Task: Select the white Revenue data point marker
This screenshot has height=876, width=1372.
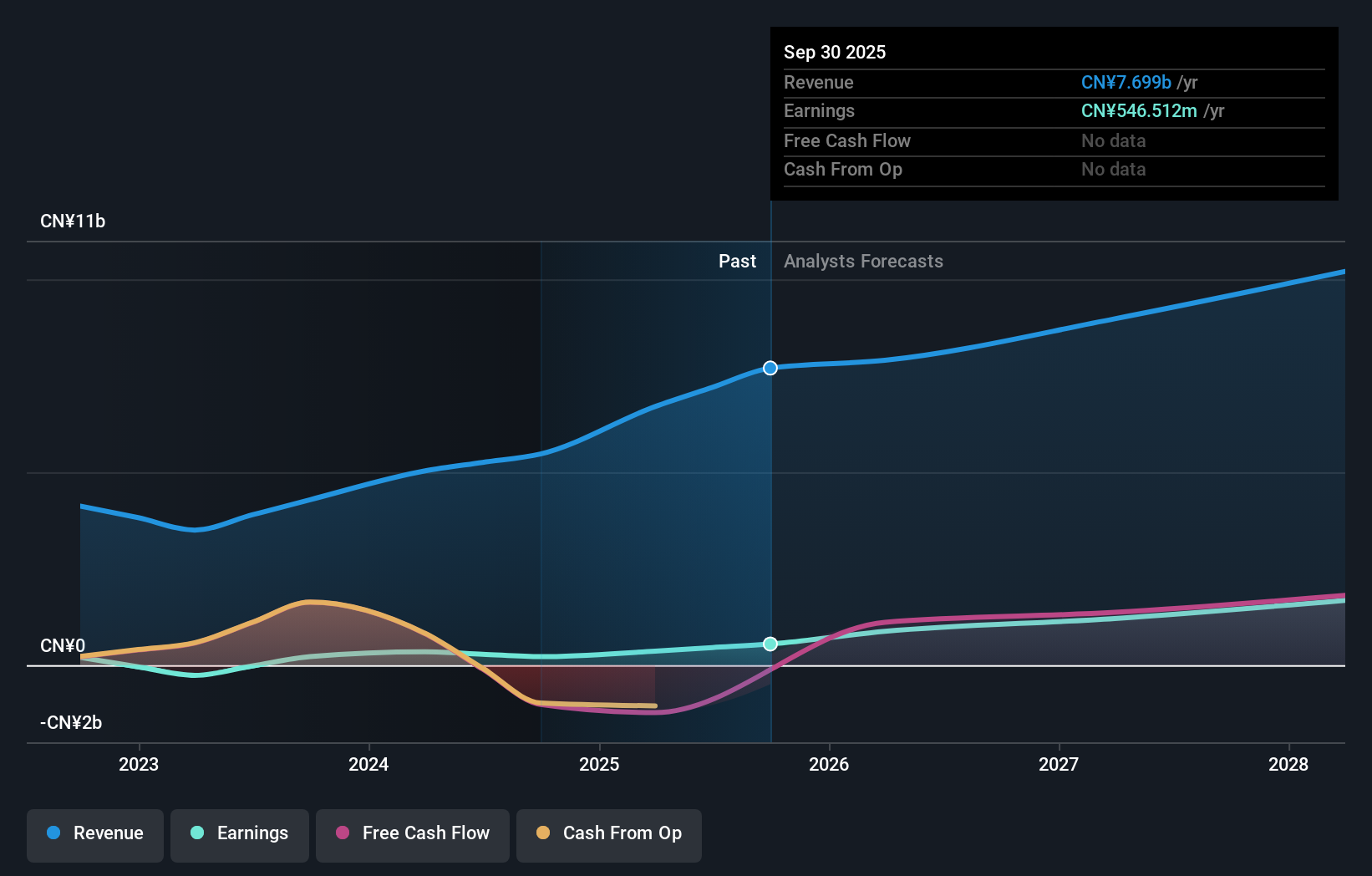Action: coord(770,367)
